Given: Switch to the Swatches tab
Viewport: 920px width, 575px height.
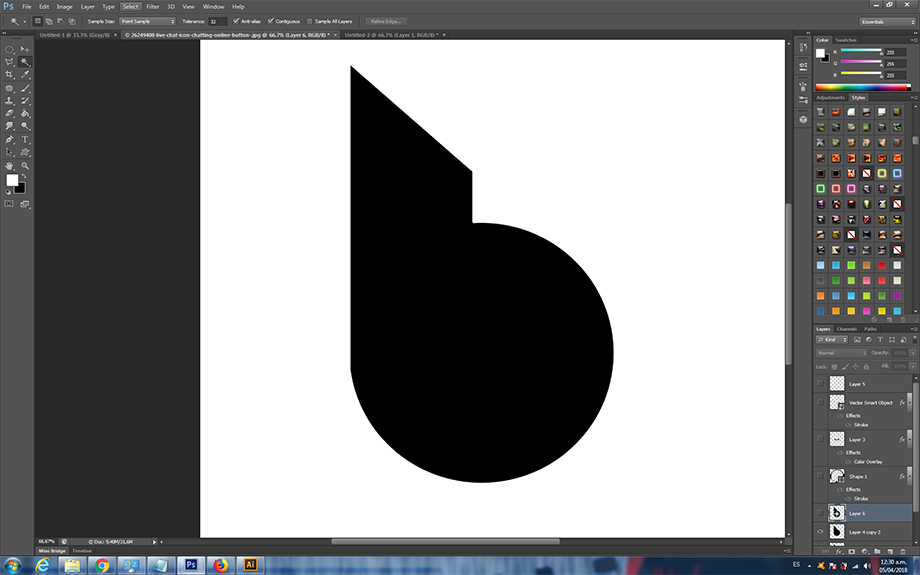Looking at the screenshot, I should click(x=846, y=40).
